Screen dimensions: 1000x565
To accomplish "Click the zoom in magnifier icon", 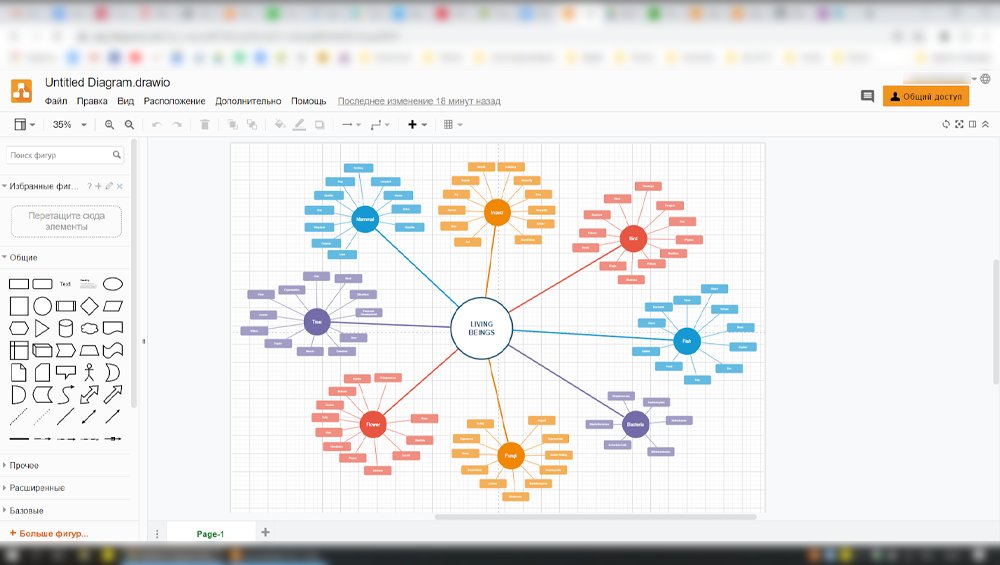I will tap(110, 125).
